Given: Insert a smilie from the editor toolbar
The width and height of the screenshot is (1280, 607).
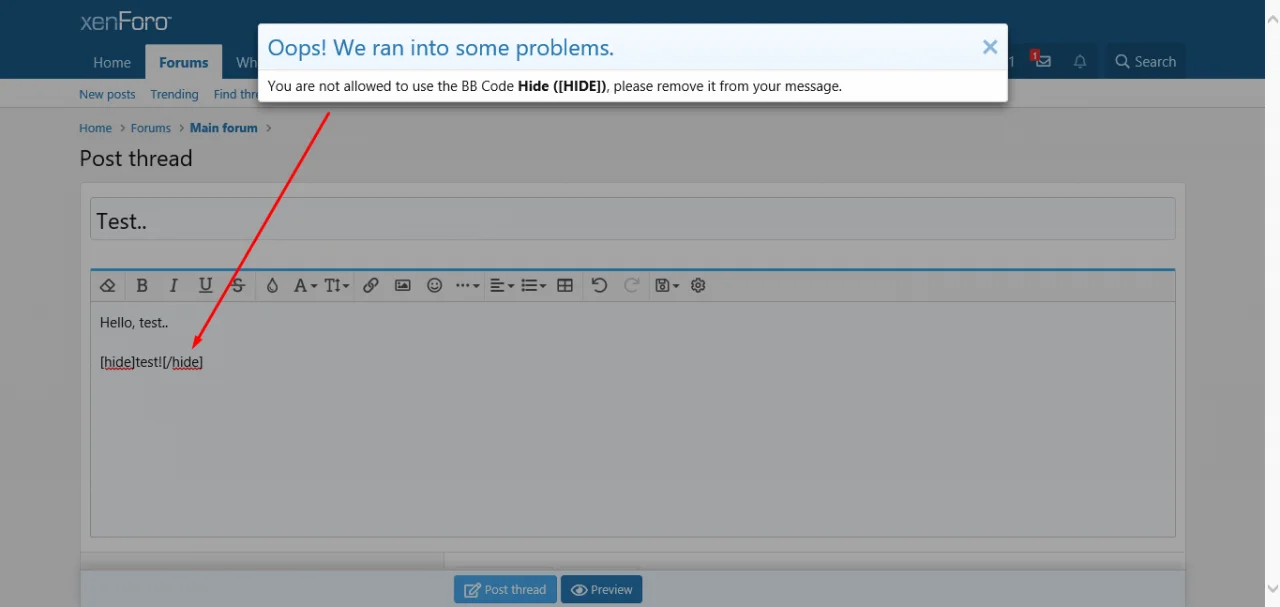Looking at the screenshot, I should [434, 285].
